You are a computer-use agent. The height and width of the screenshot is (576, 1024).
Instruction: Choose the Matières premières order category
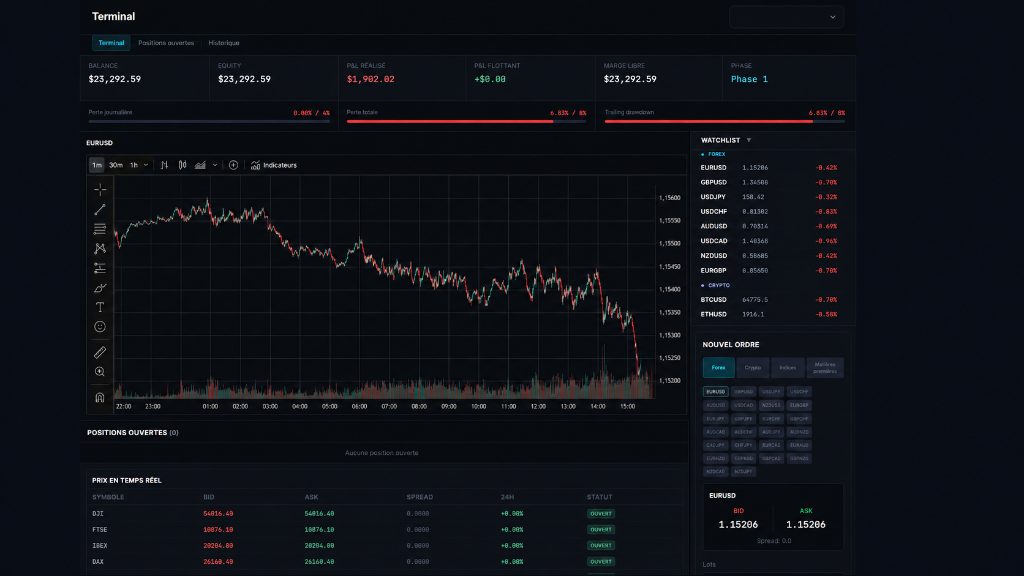pyautogui.click(x=825, y=368)
